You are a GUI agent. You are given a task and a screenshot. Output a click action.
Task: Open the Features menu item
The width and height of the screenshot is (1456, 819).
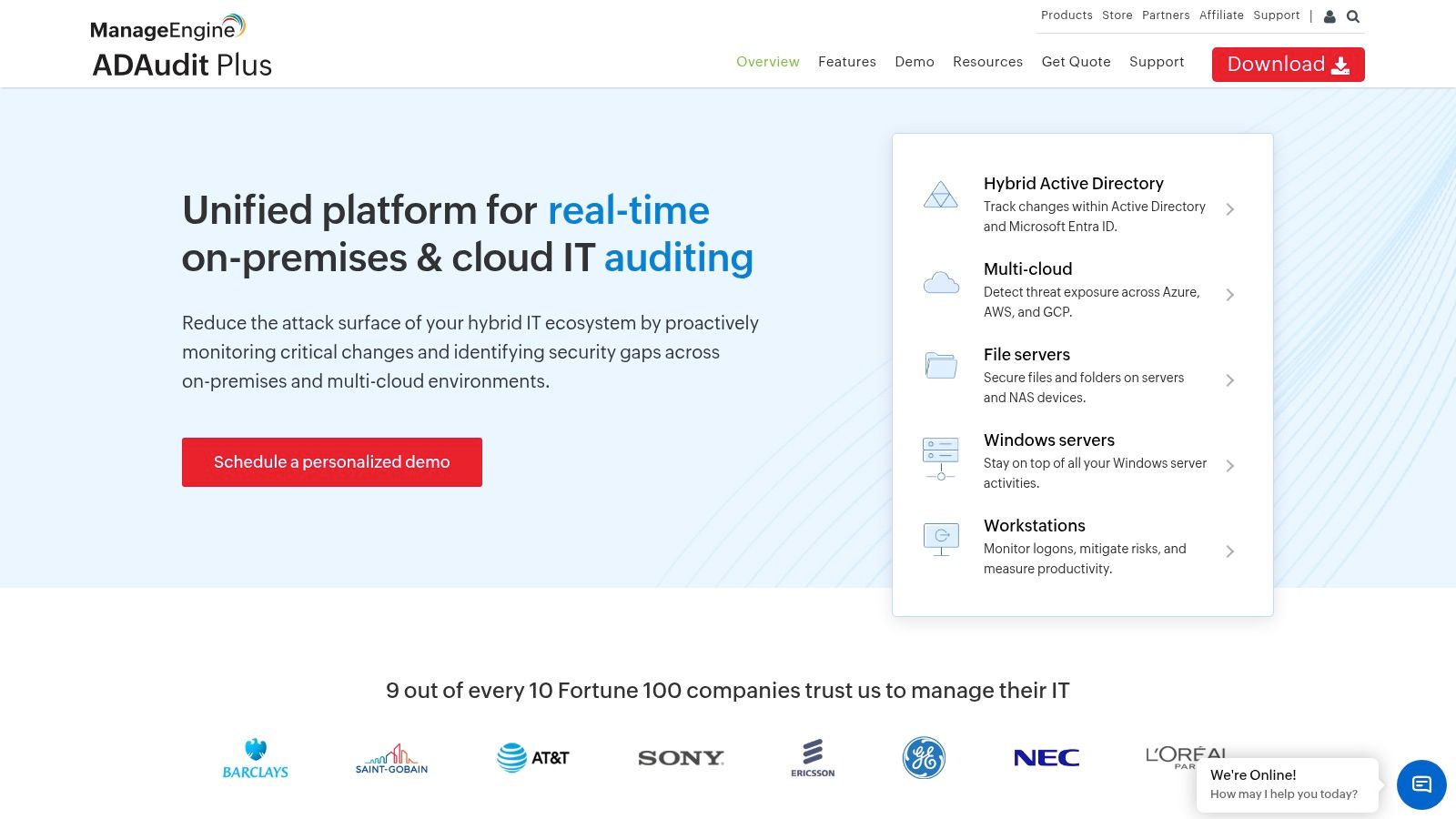pos(846,61)
